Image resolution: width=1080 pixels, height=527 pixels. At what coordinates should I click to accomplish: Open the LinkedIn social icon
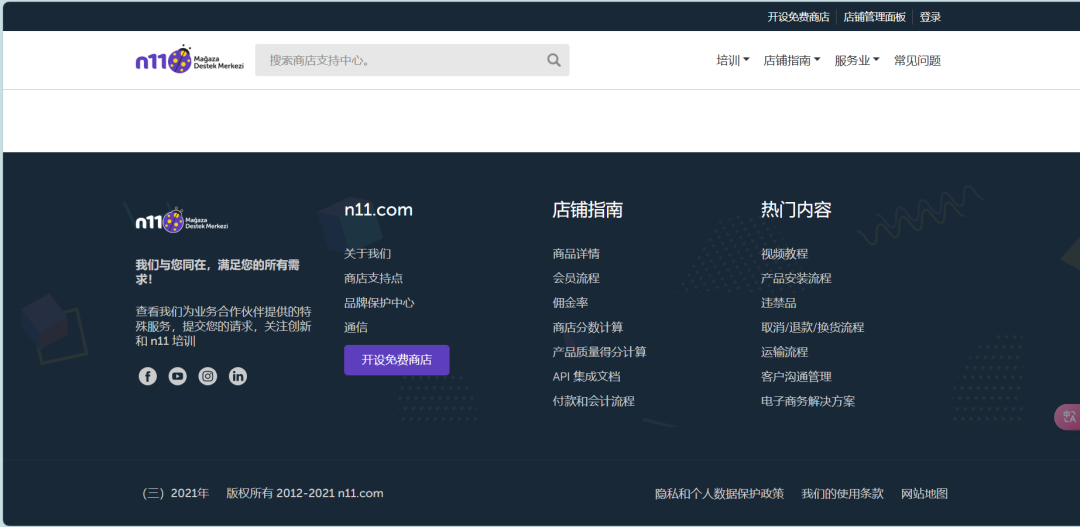click(x=237, y=376)
